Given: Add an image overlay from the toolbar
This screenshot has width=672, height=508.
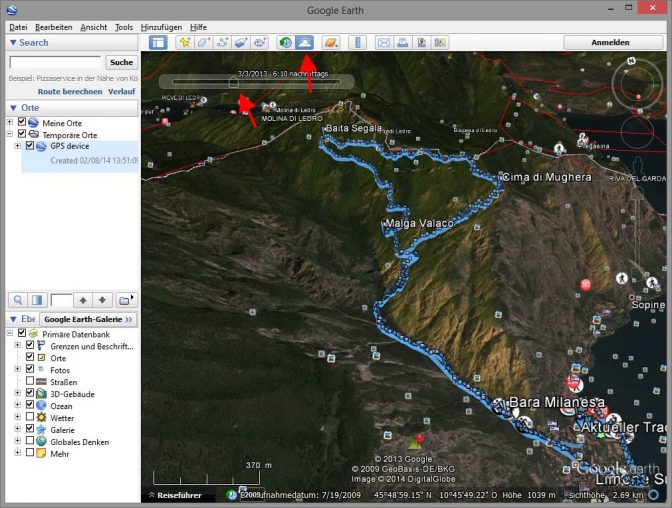Looking at the screenshot, I should click(x=241, y=42).
